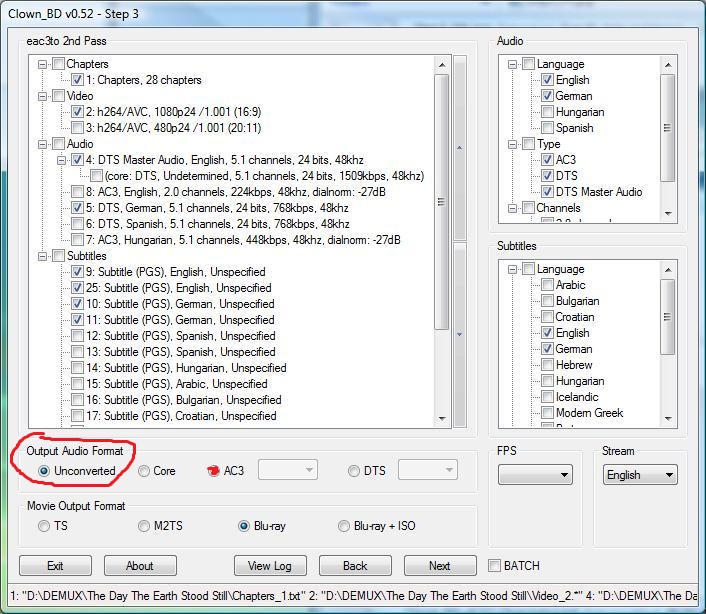The image size is (706, 614).
Task: Uncheck DTS Master Audio type filter
Action: (x=547, y=192)
